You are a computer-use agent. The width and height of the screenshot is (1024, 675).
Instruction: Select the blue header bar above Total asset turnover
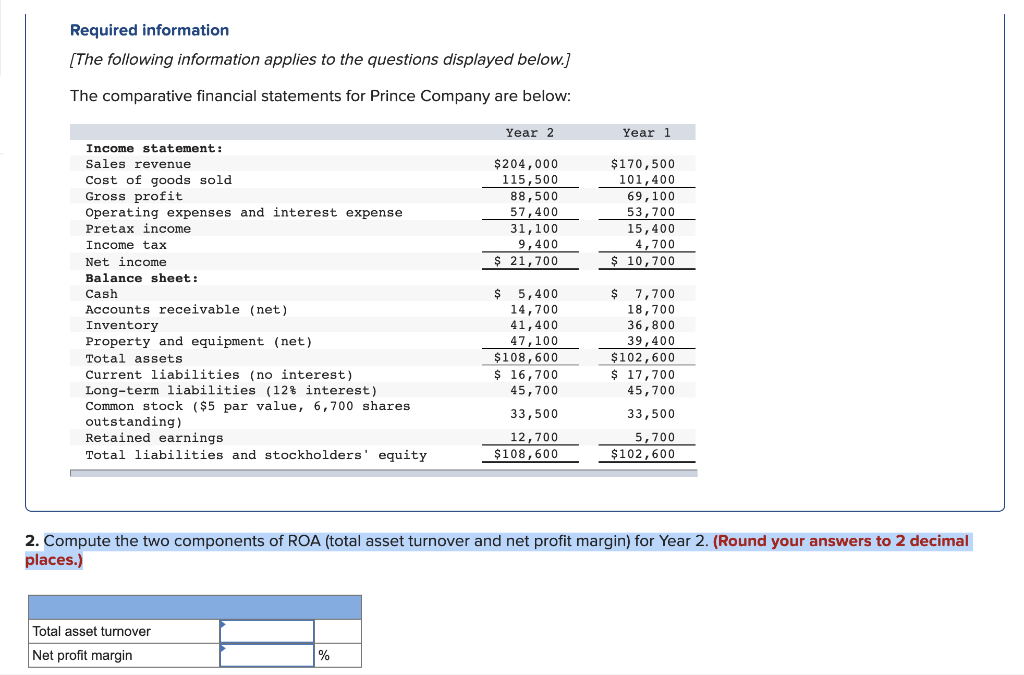pos(195,606)
